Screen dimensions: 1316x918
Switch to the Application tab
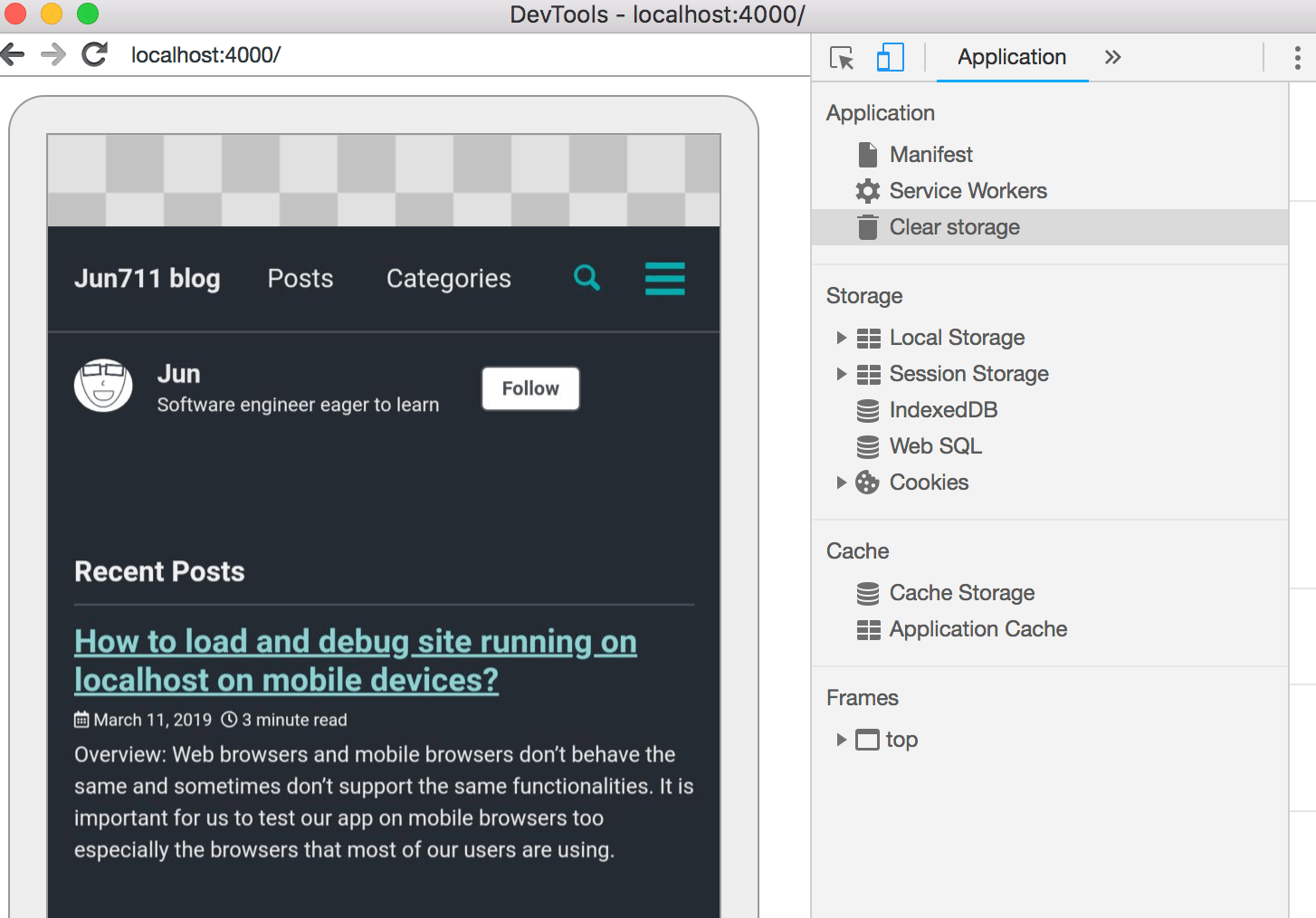[x=1011, y=57]
